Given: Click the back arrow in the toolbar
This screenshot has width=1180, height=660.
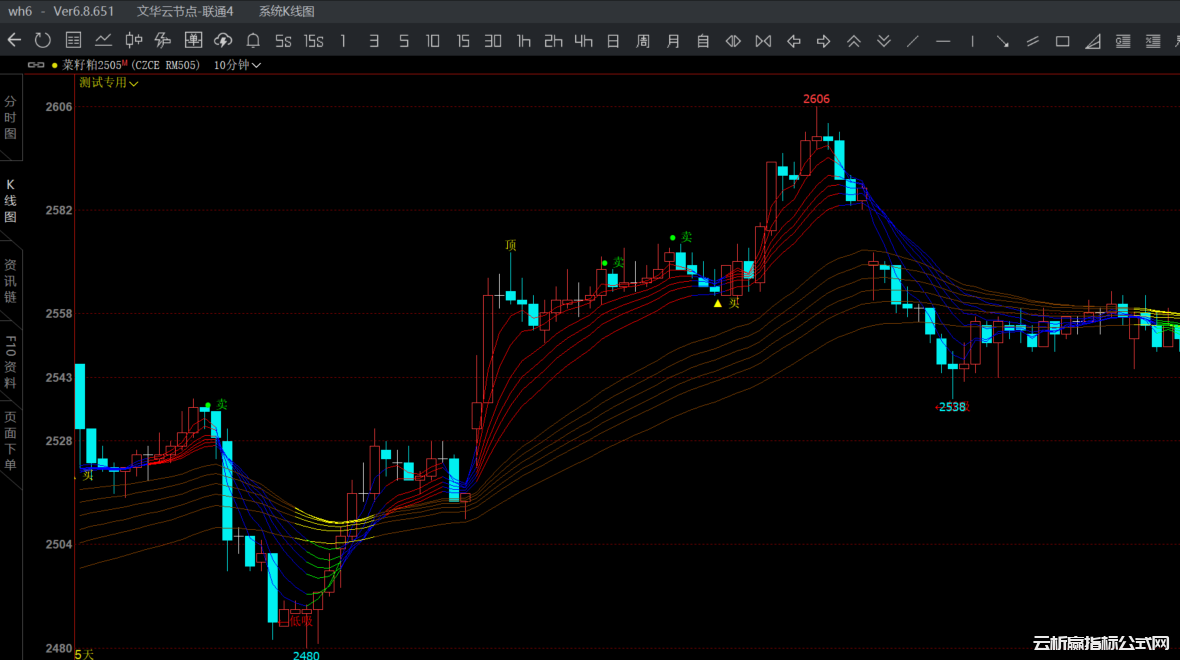Looking at the screenshot, I should click(14, 41).
